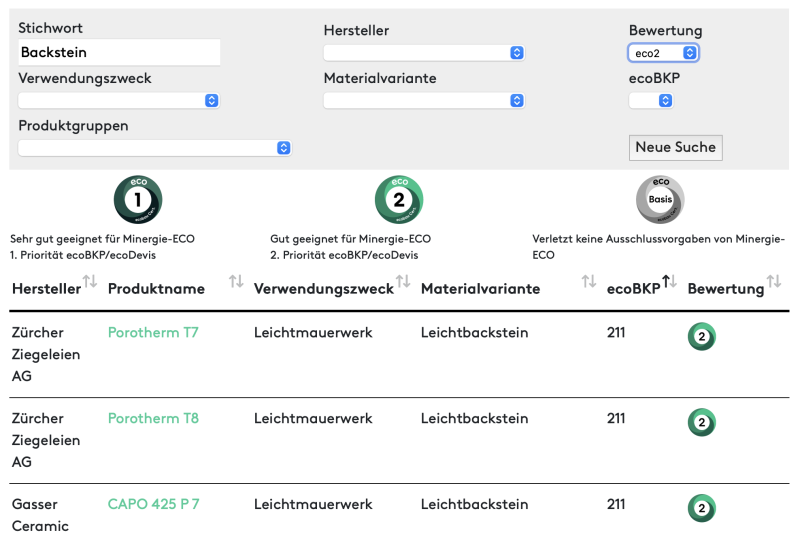Click 'Sehr gut geeignet für Minergie-ECO' text

[103, 239]
